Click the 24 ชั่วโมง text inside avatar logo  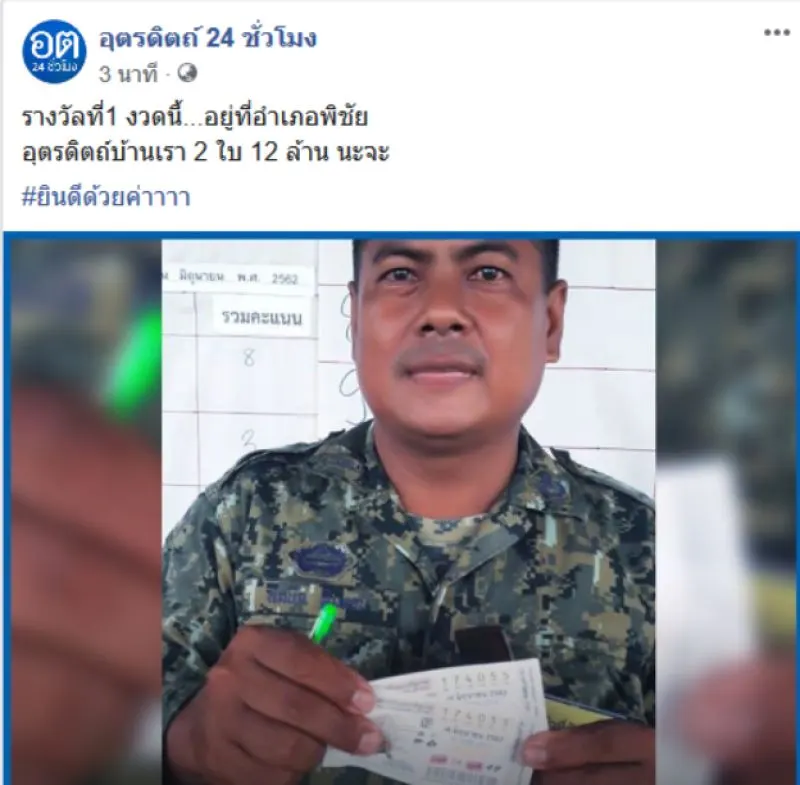(54, 67)
